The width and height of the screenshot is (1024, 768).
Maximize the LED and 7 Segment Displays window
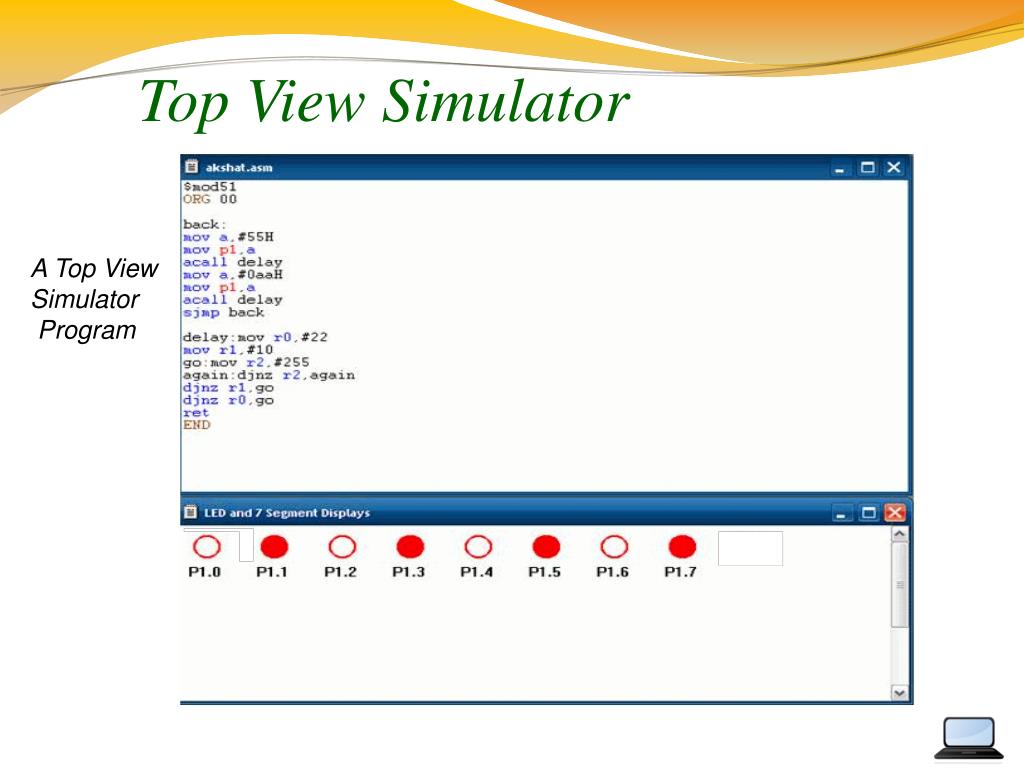click(x=868, y=513)
